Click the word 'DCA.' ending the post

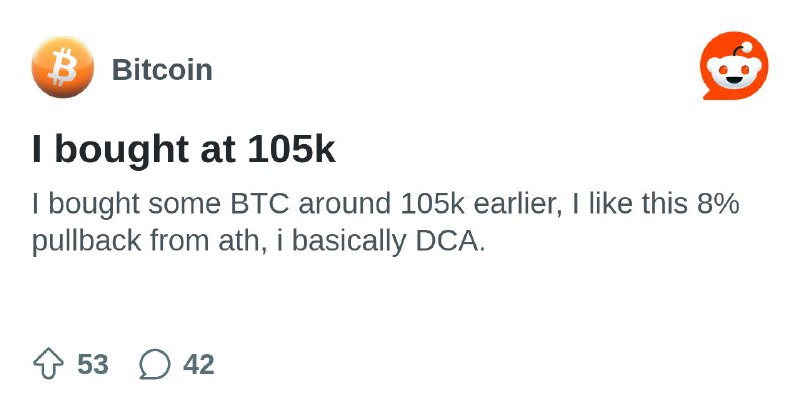coord(450,240)
